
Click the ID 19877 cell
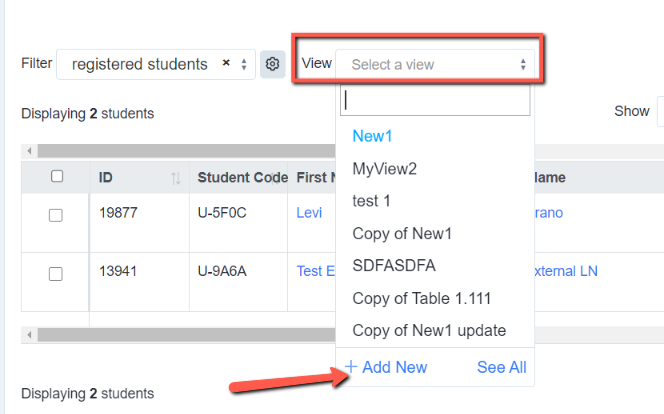click(139, 223)
